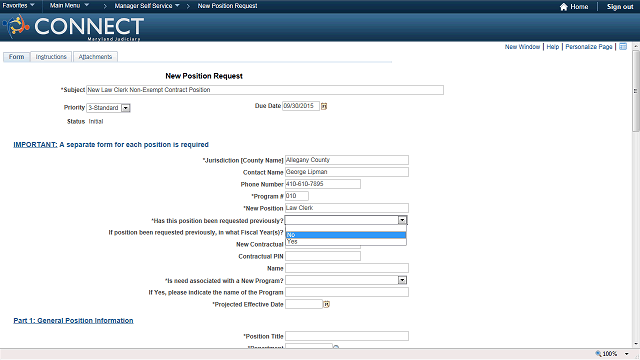Expand the Main Menu dropdown
Image resolution: width=640 pixels, height=360 pixels.
[x=69, y=6]
